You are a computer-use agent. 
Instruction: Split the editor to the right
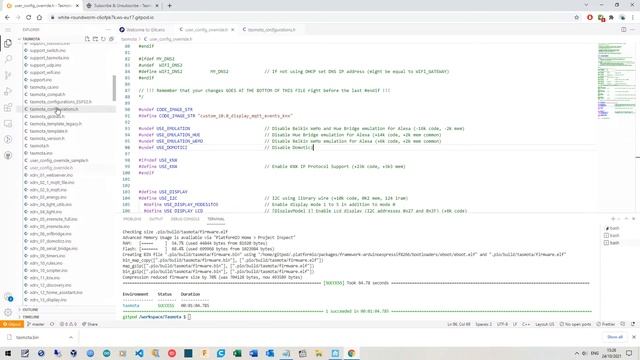(623, 30)
